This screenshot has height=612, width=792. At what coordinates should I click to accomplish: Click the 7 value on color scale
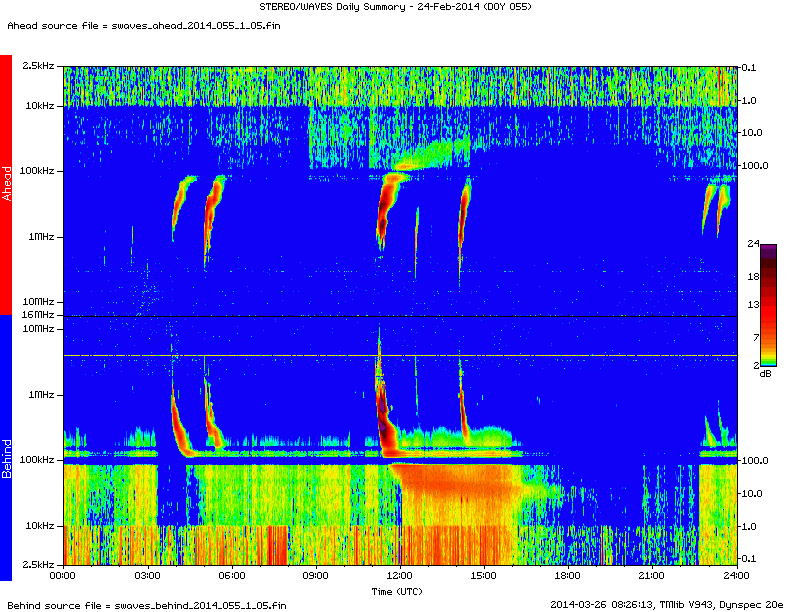(756, 337)
